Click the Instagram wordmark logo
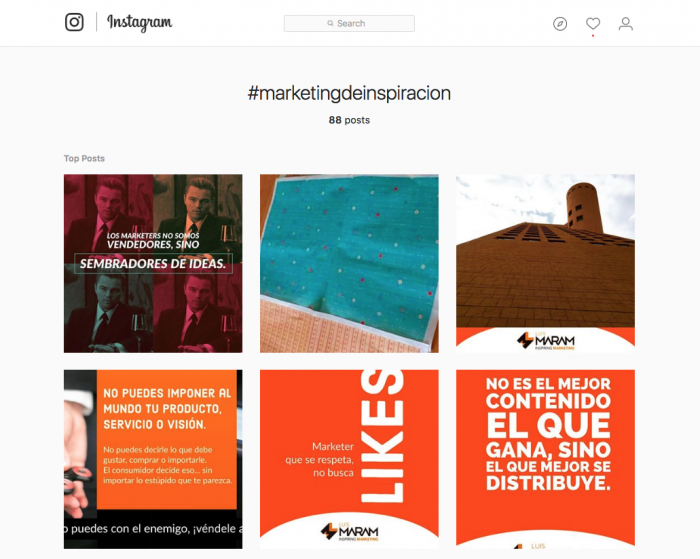Screen dimensions: 700x559 click(x=139, y=22)
